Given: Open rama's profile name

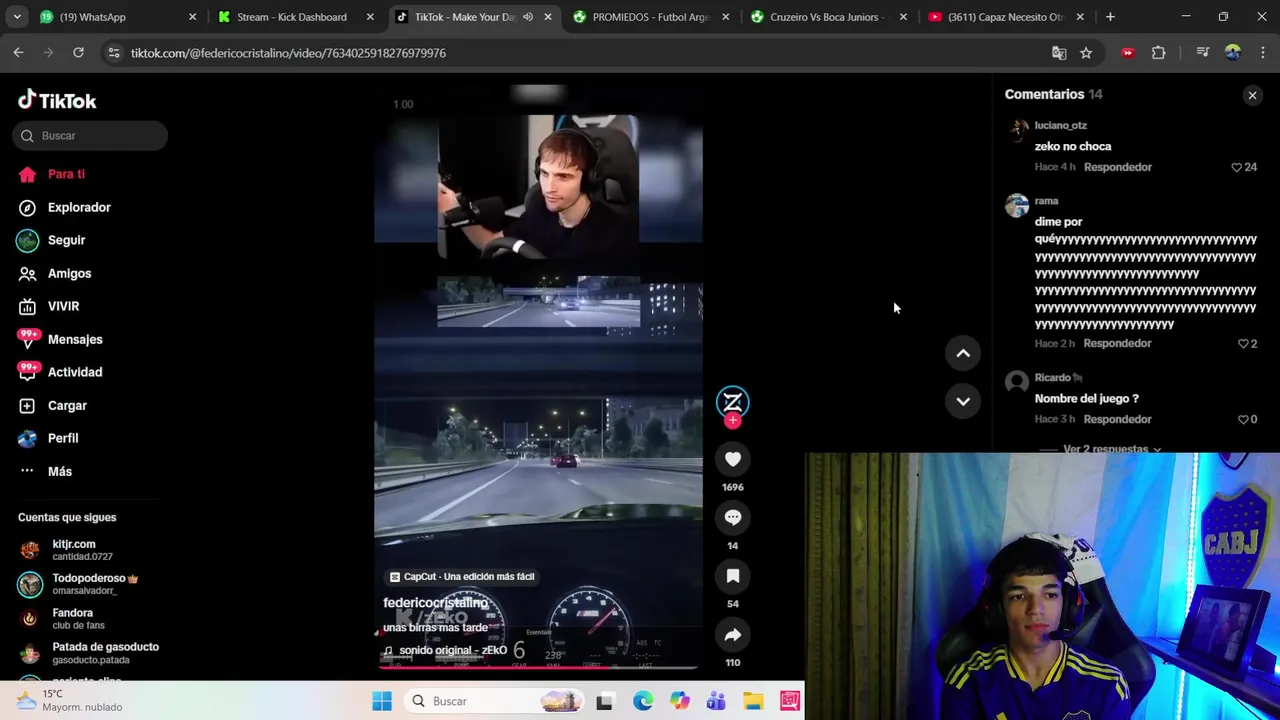Looking at the screenshot, I should coord(1046,201).
